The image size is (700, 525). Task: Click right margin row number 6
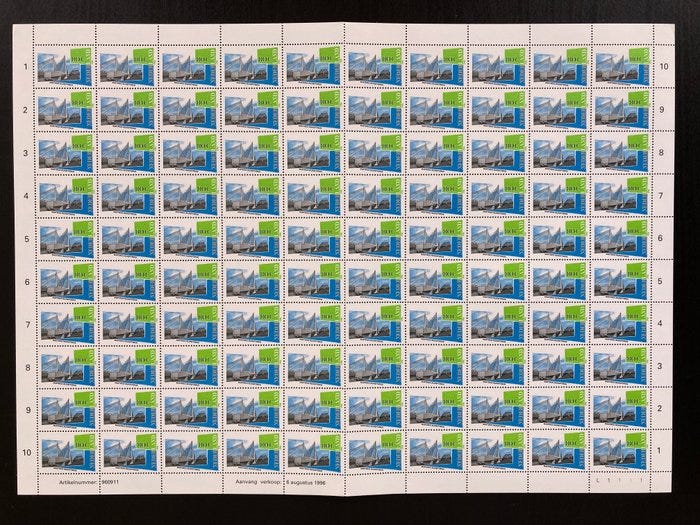point(661,238)
